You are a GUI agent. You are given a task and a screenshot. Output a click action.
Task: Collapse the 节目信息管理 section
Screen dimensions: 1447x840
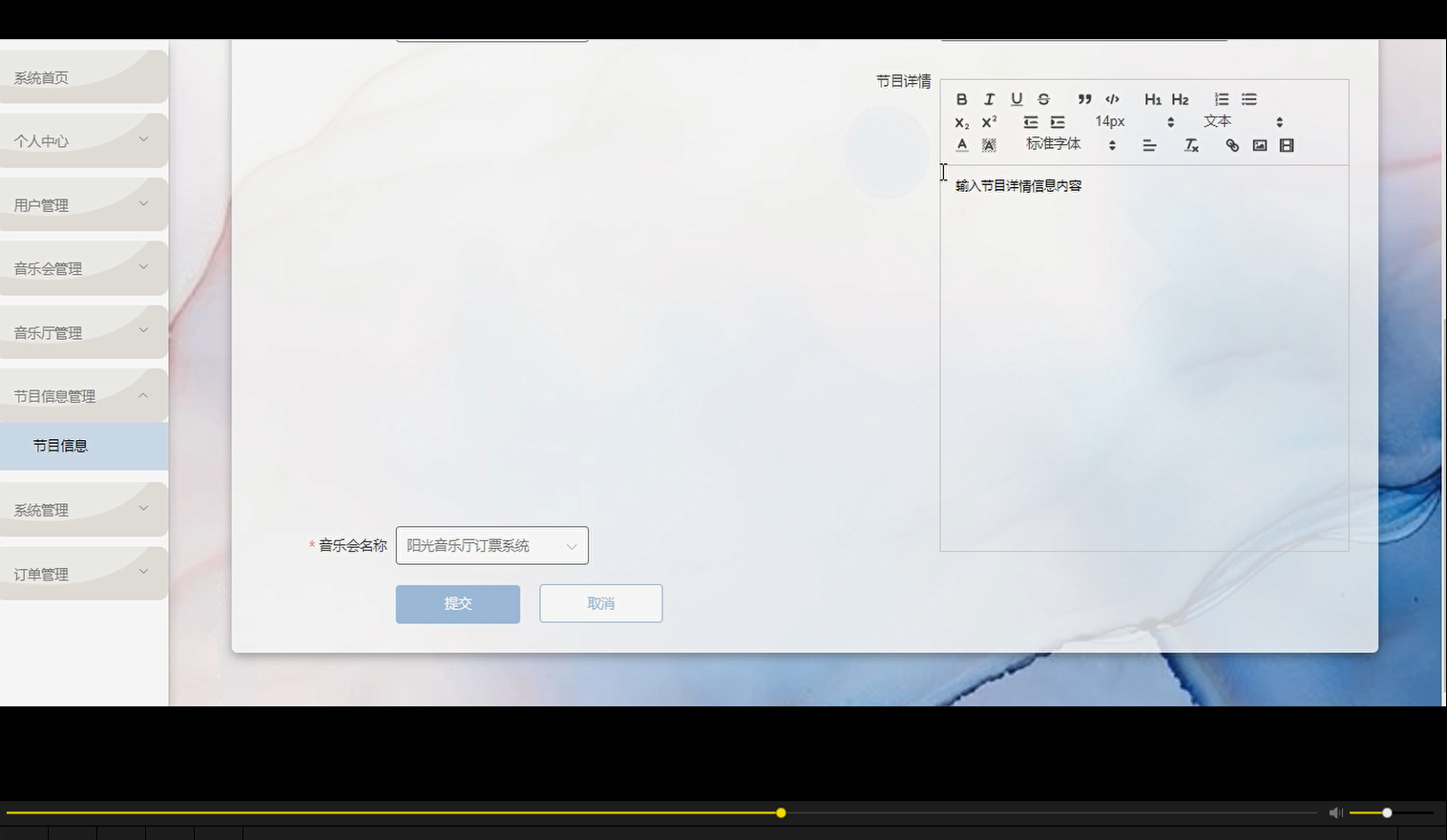[84, 394]
